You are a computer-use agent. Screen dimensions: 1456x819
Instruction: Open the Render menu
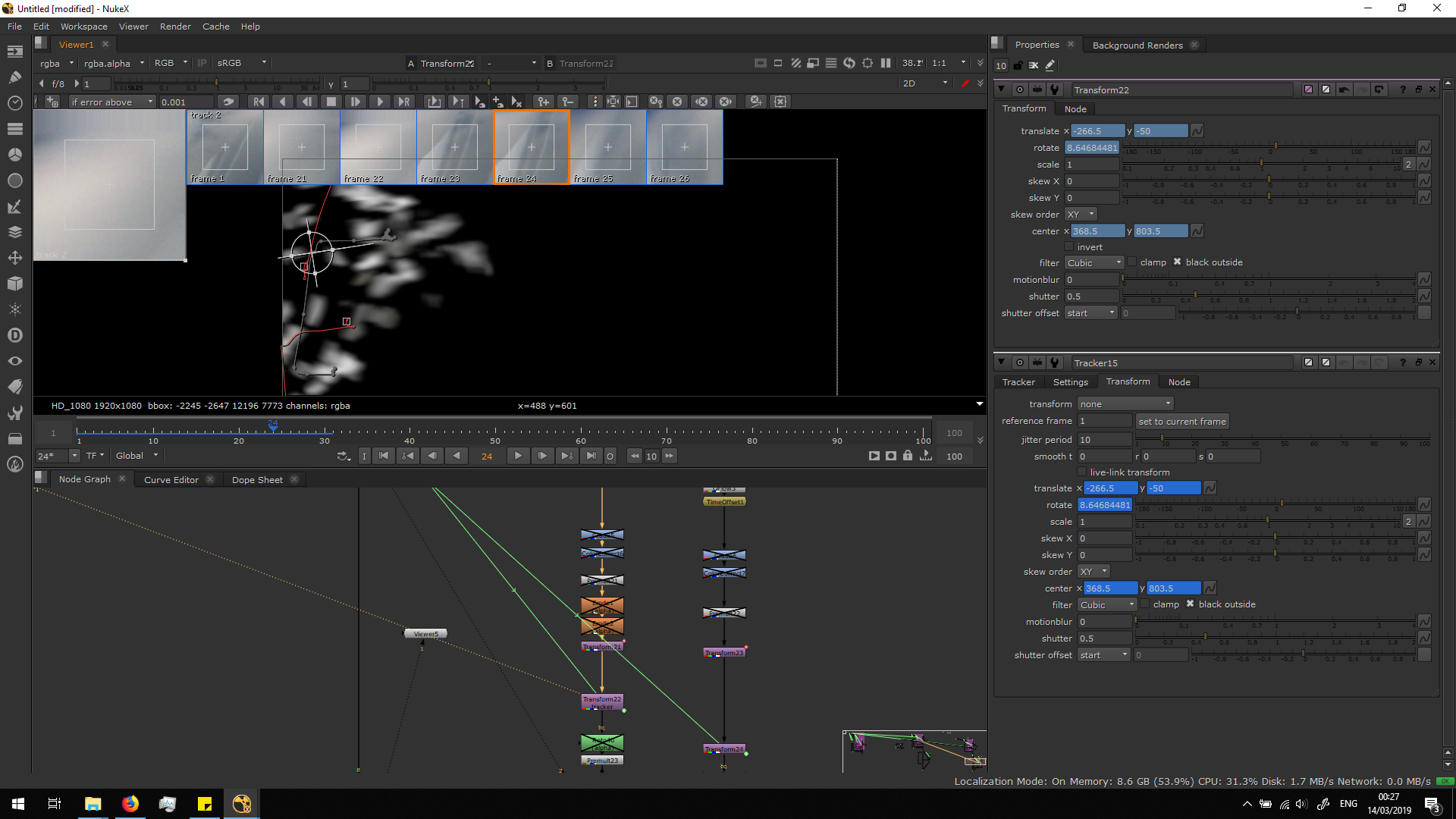[x=175, y=27]
